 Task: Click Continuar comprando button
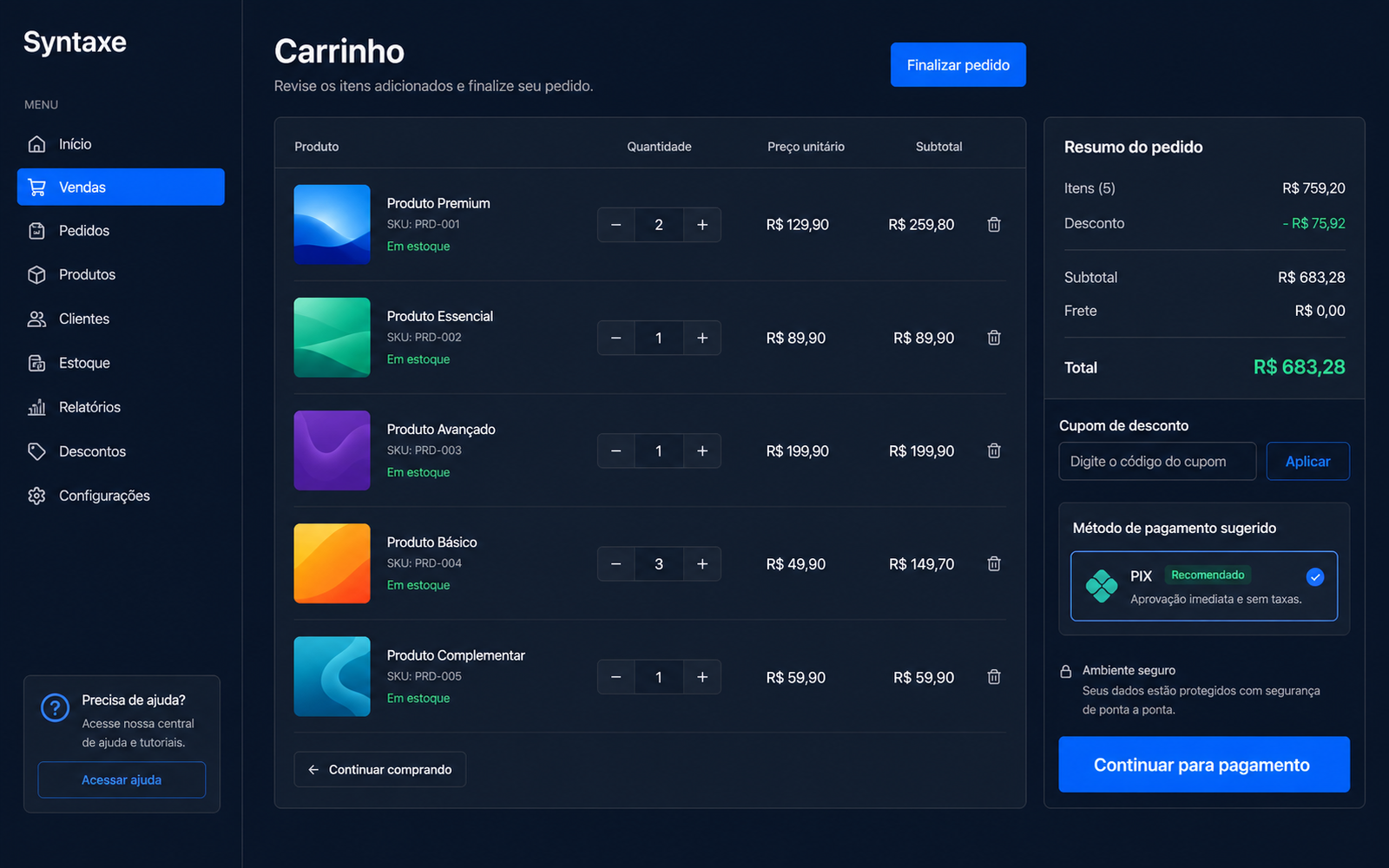[x=380, y=769]
